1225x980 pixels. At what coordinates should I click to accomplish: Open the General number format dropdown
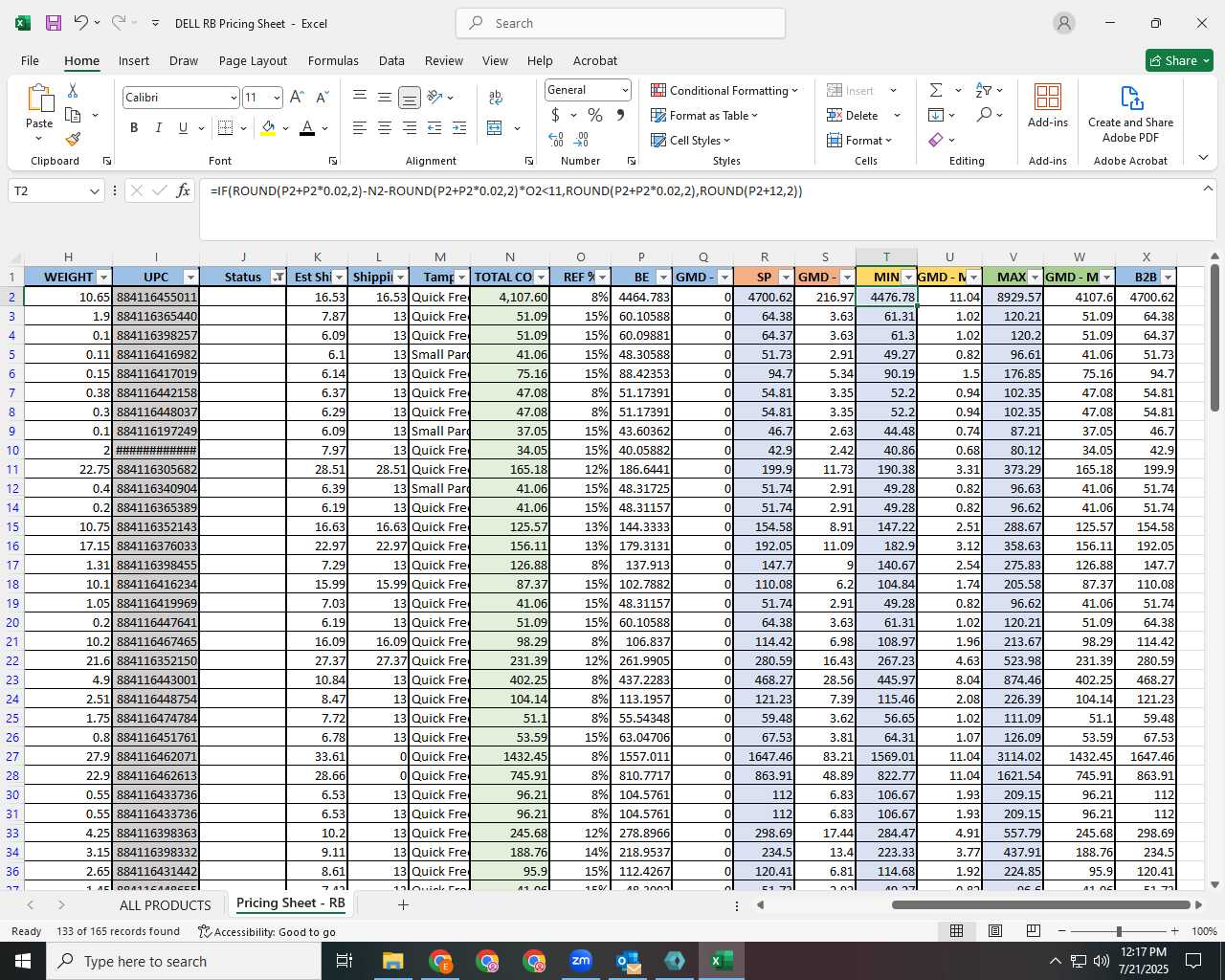[625, 90]
